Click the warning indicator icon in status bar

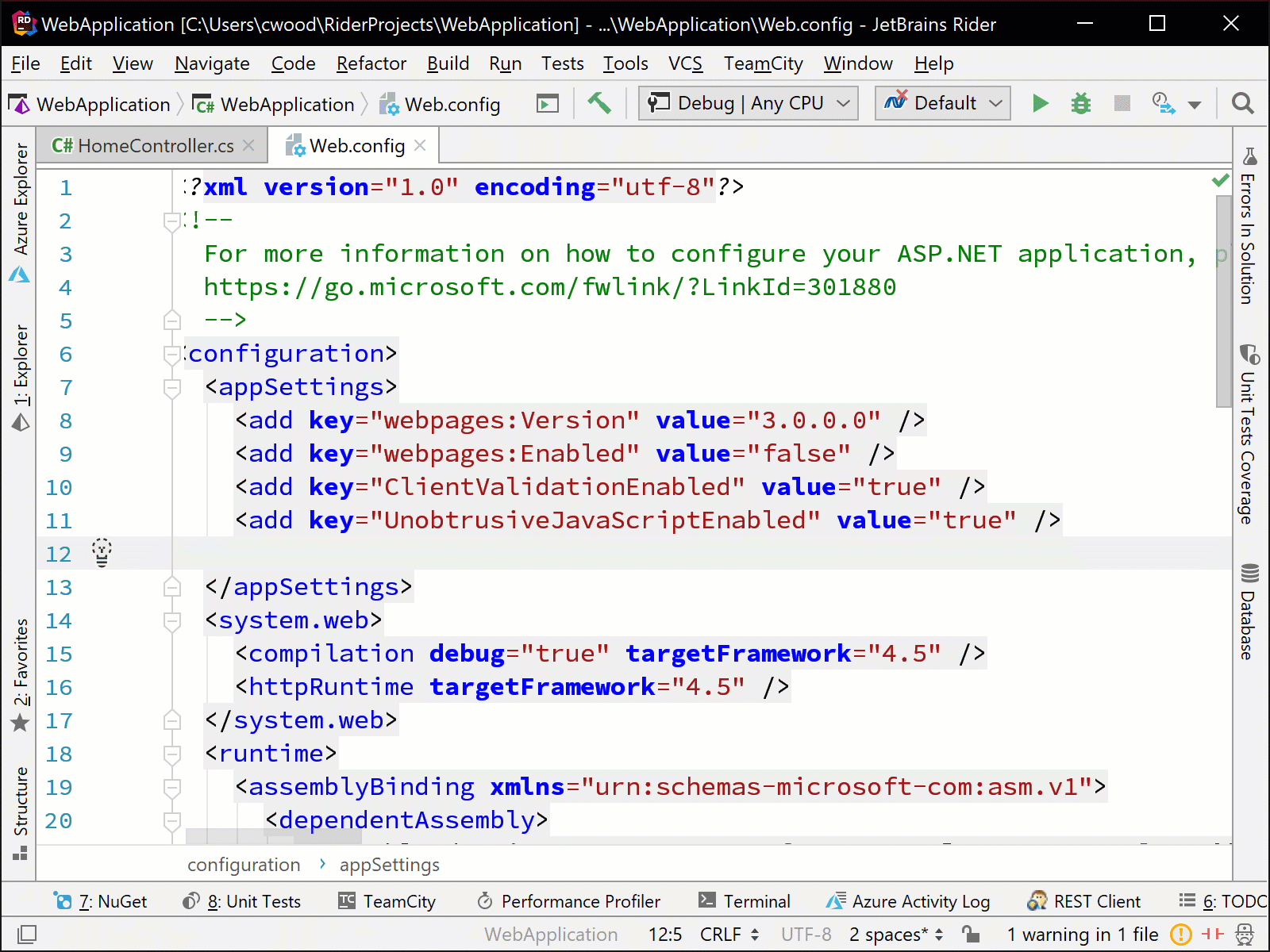[x=1181, y=935]
